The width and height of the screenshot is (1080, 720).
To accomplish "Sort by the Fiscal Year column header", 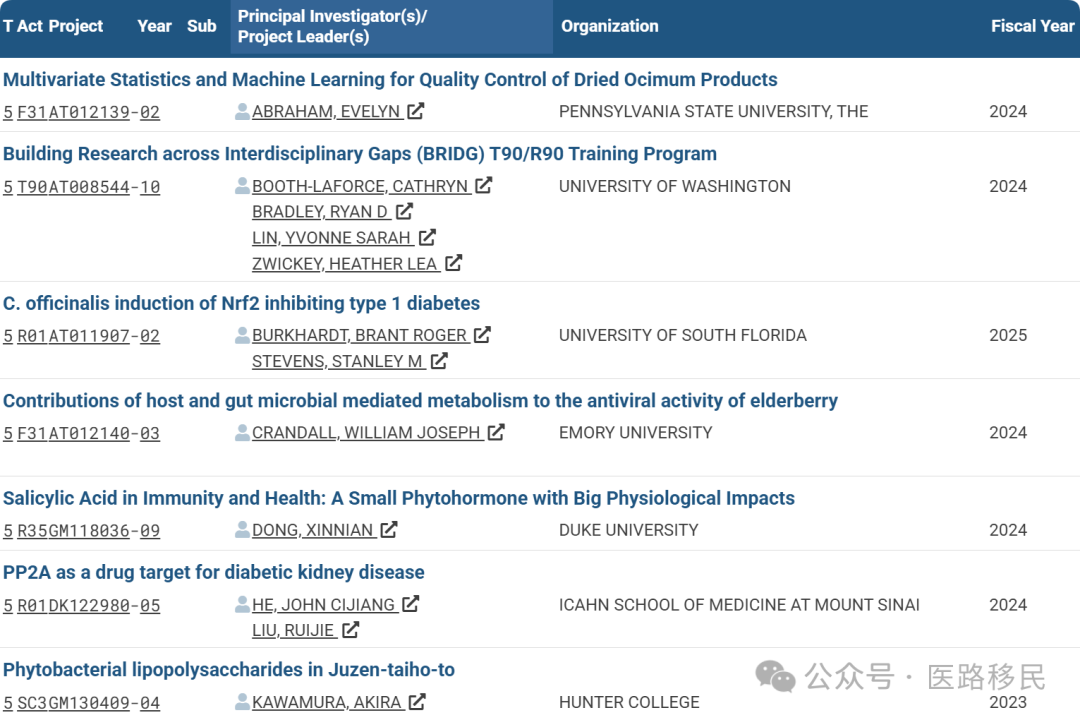I will 1032,26.
